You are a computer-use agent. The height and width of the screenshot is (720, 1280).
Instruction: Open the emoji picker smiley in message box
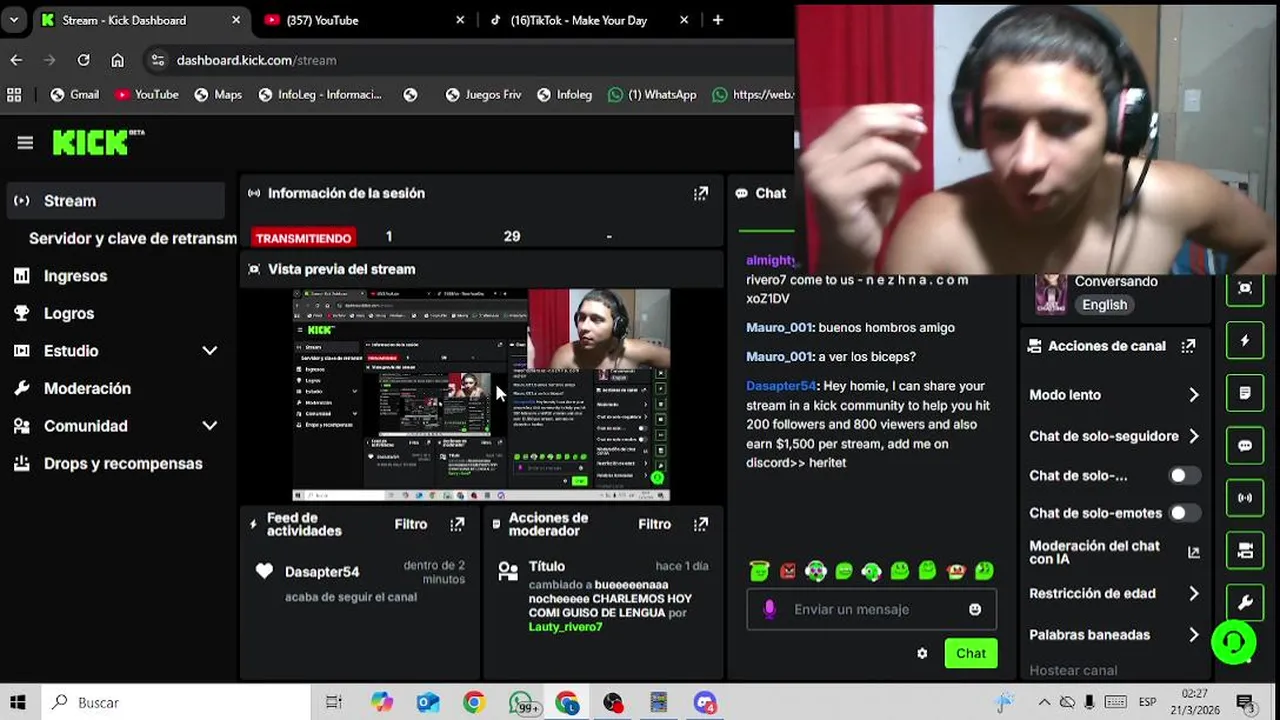[x=975, y=609]
